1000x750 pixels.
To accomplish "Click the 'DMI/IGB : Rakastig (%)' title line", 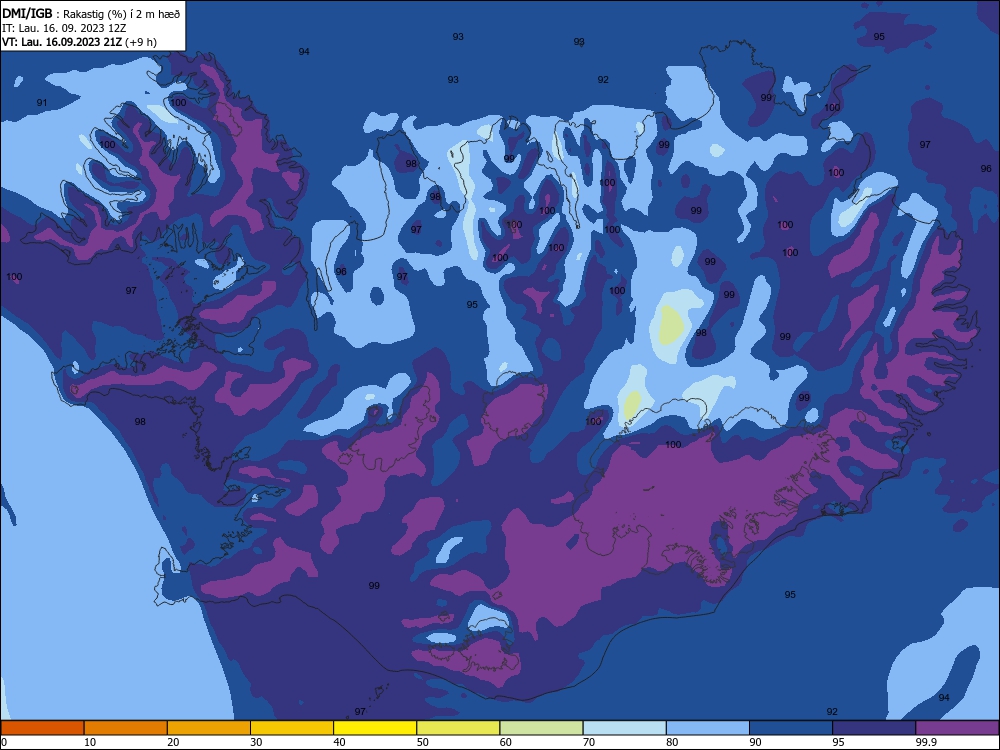I will (92, 13).
